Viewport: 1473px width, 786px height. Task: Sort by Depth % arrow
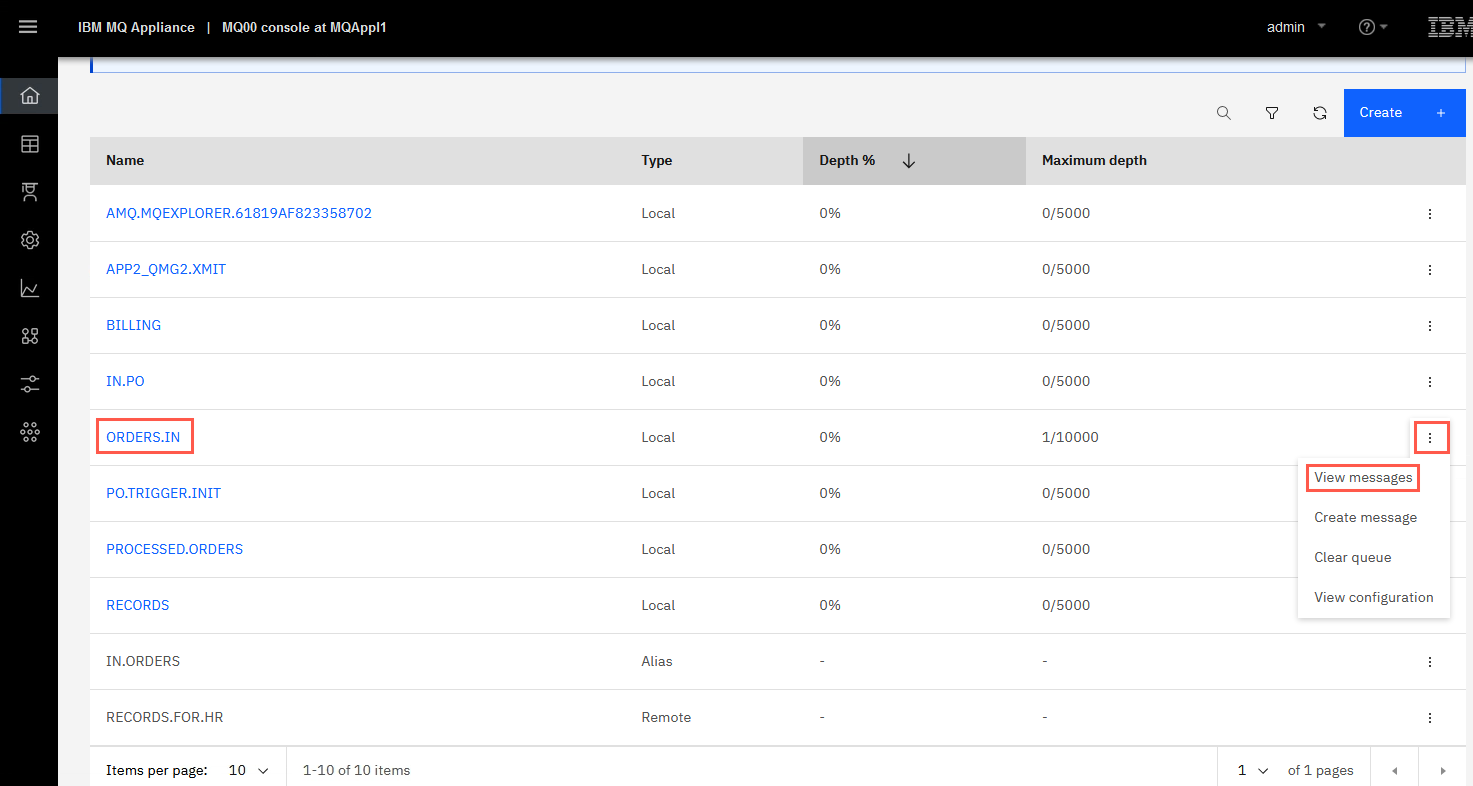coord(909,161)
